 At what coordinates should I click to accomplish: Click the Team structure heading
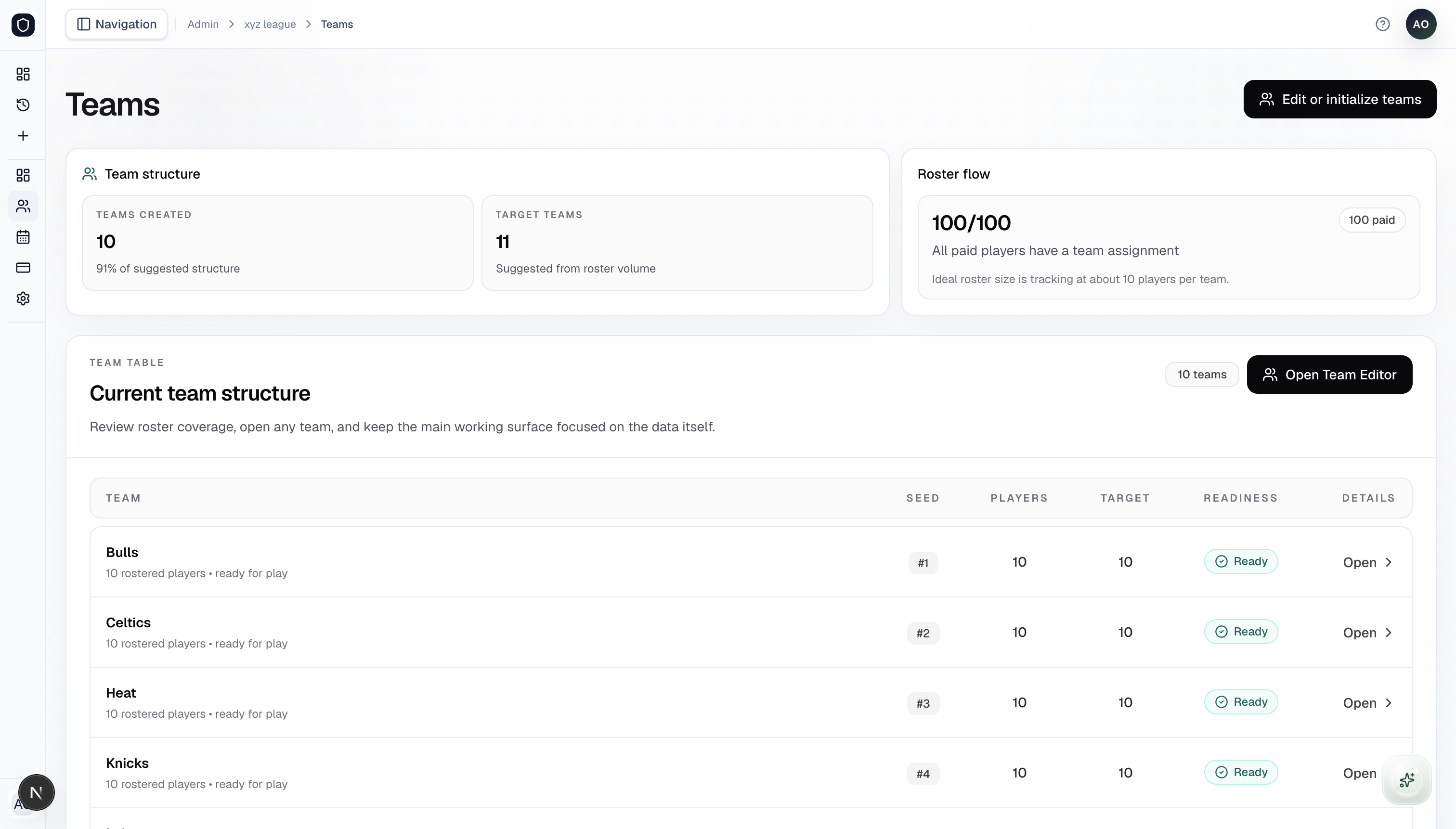152,174
